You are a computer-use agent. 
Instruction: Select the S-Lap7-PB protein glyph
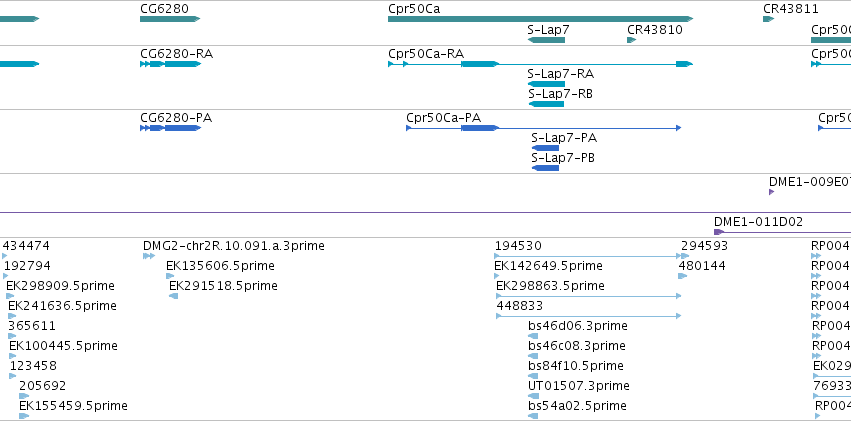[x=545, y=168]
